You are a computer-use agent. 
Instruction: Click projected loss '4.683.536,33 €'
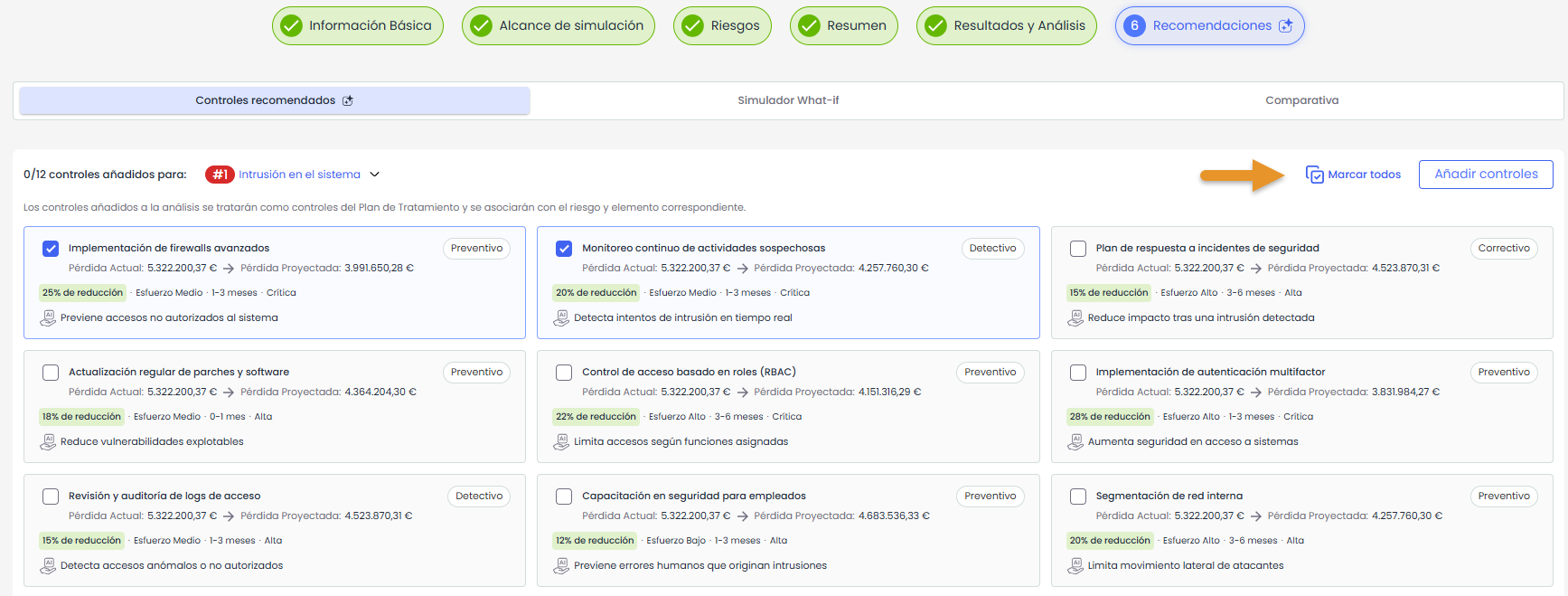[x=894, y=516]
